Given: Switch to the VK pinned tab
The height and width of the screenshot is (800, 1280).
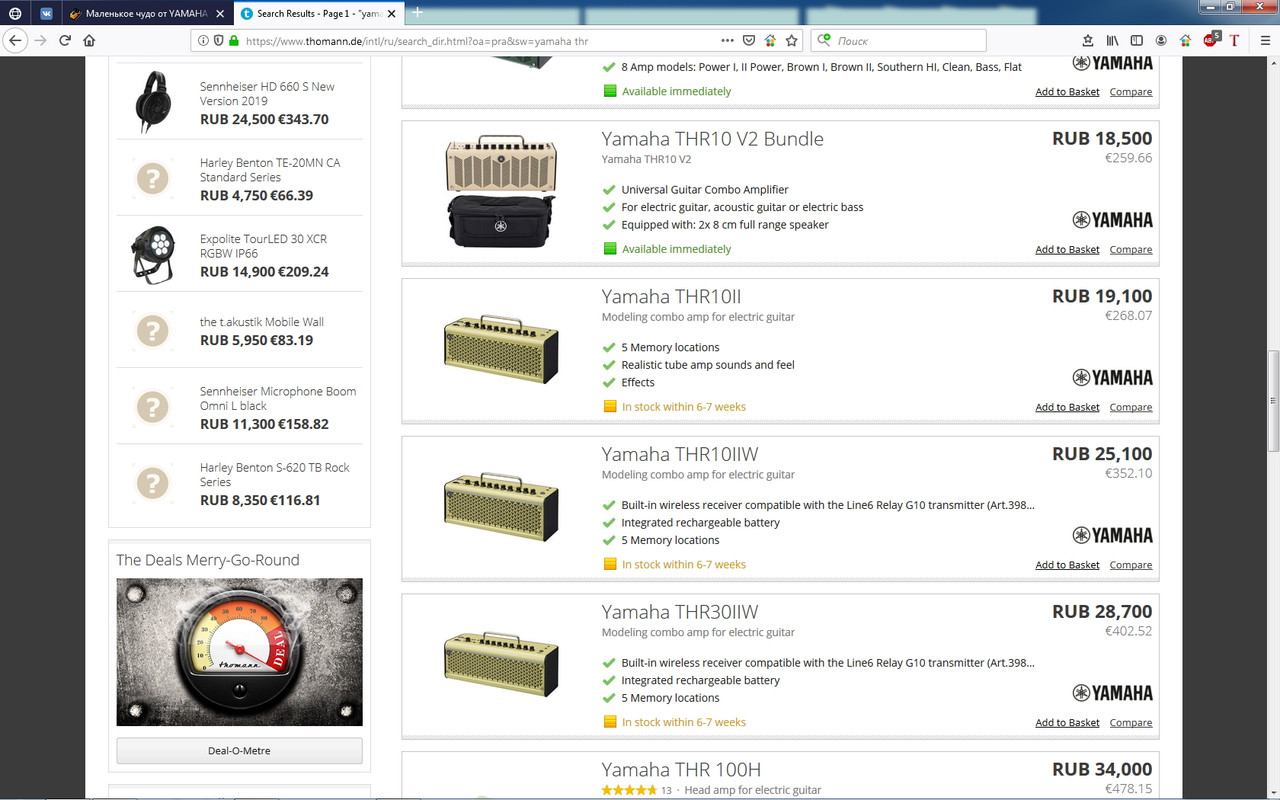Looking at the screenshot, I should 46,13.
